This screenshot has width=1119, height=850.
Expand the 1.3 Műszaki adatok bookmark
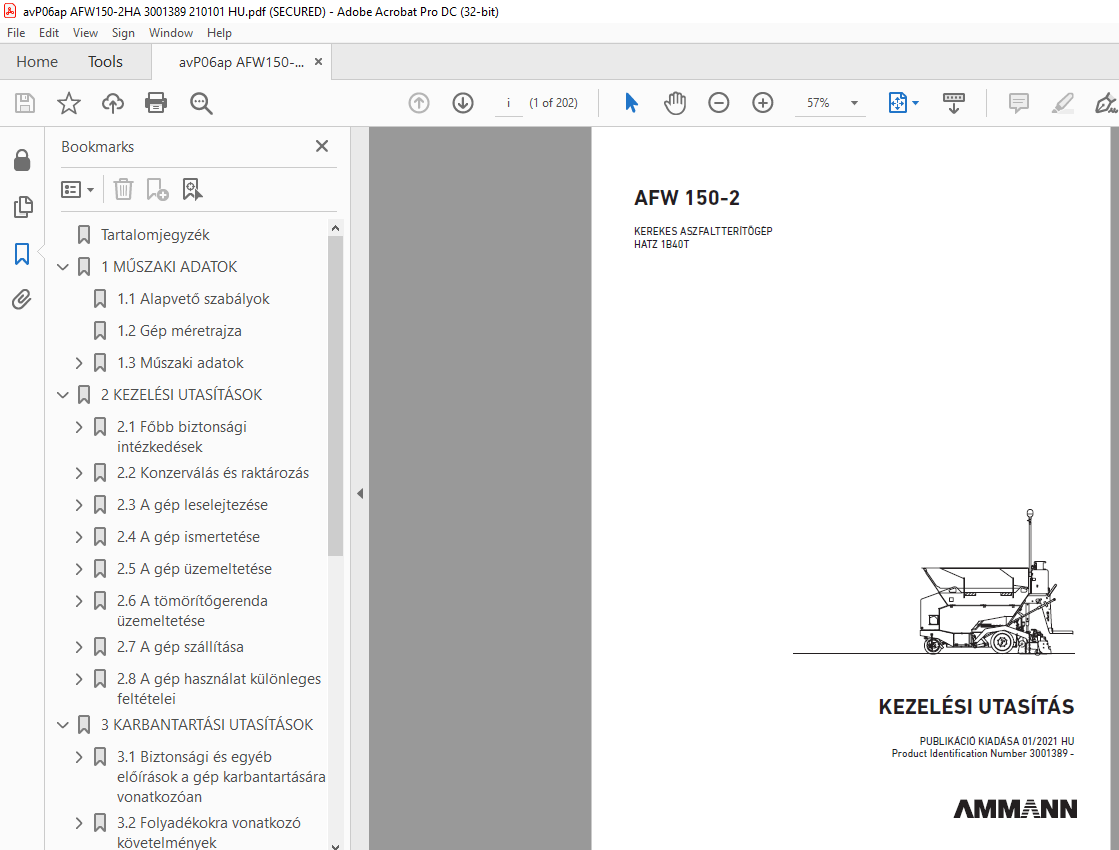click(x=79, y=363)
